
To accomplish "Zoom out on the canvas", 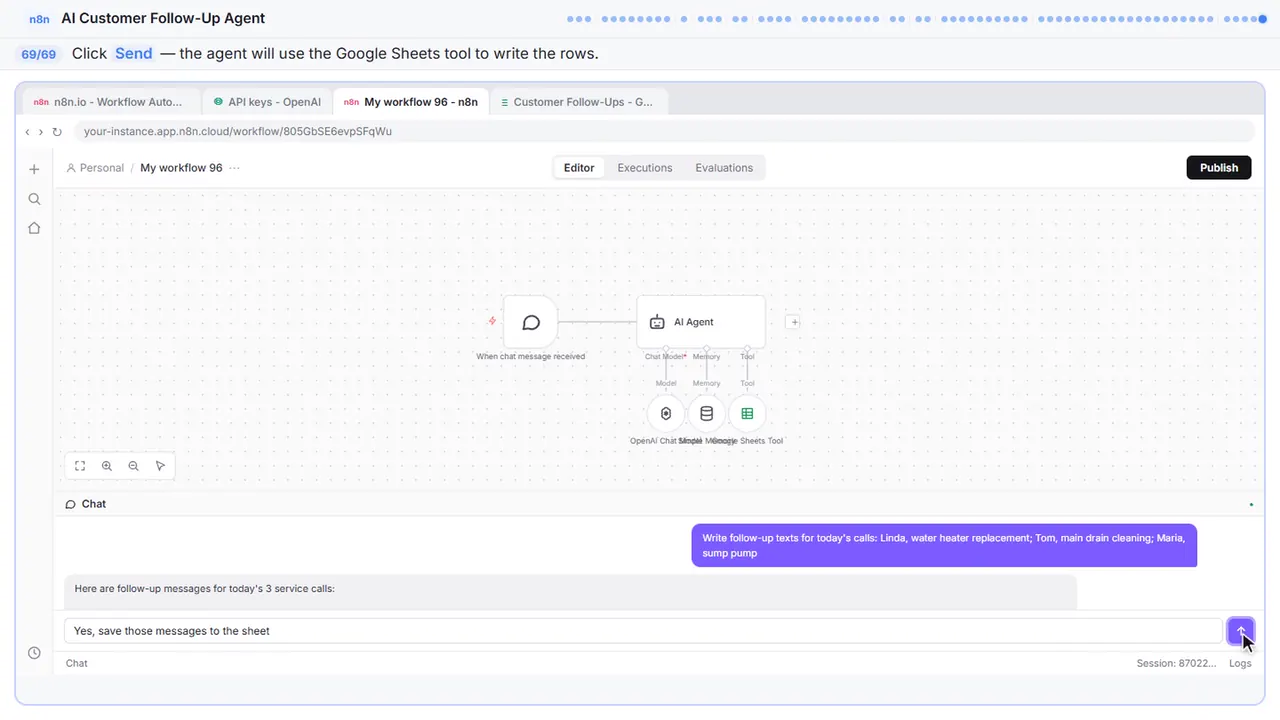I will (133, 466).
